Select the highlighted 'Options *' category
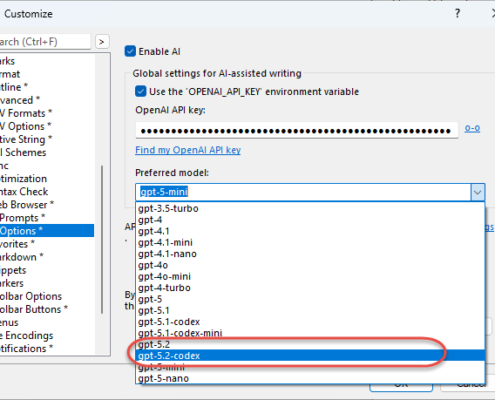This screenshot has width=495, height=400. [x=47, y=231]
